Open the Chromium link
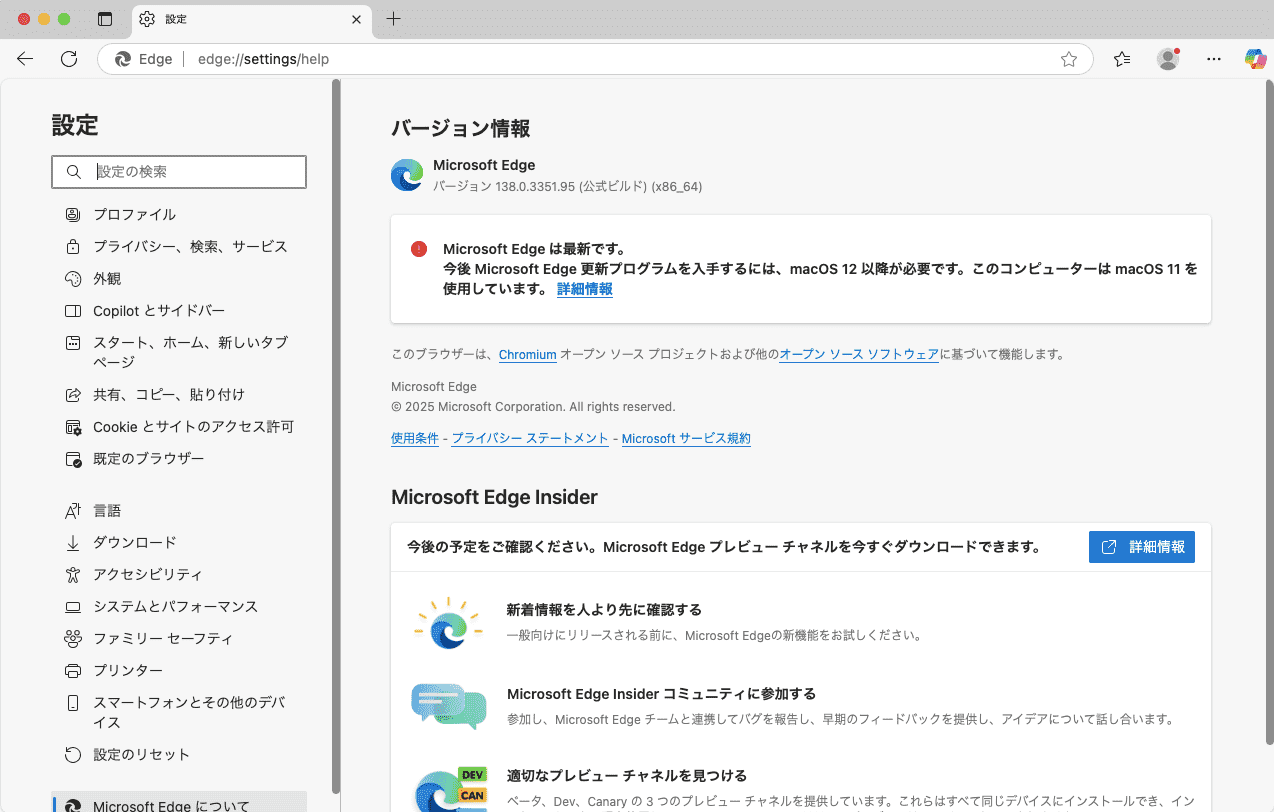Viewport: 1274px width, 812px height. [527, 354]
